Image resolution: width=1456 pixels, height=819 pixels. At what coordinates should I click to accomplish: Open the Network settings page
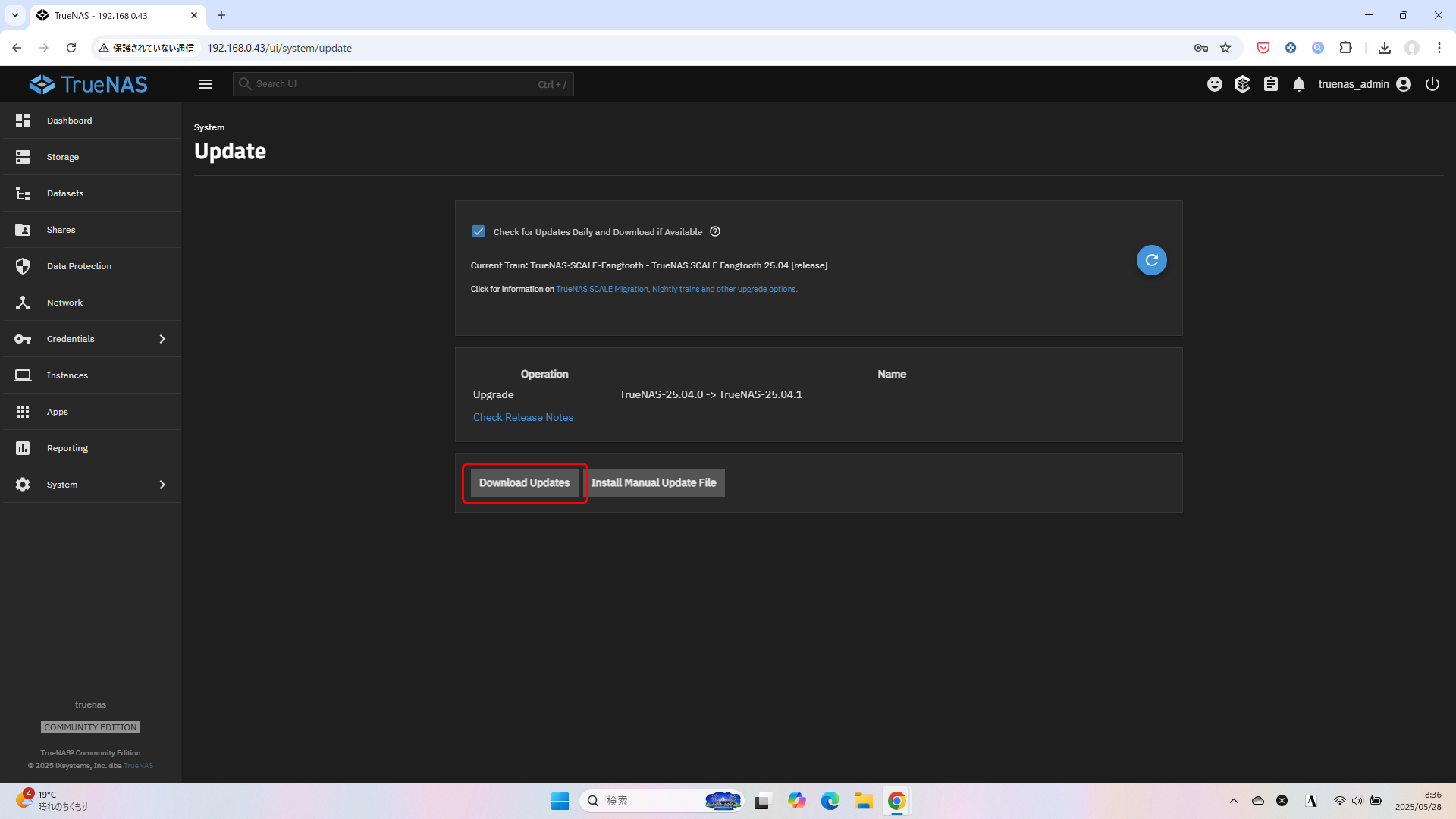tap(91, 303)
